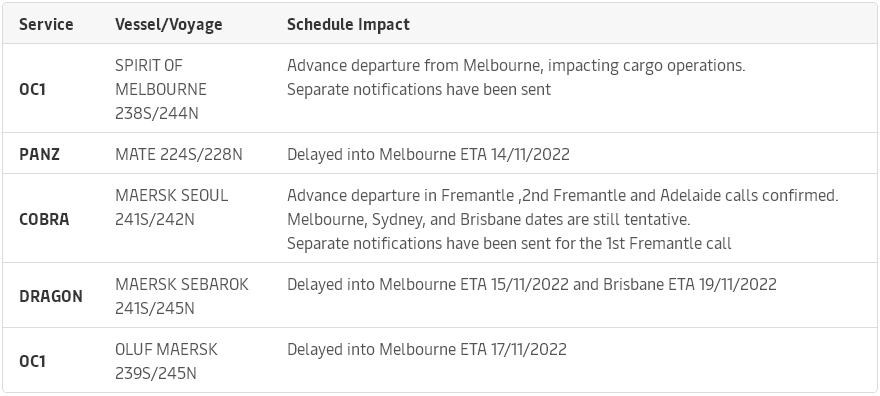Click 'Melbourne, Sydney, and Brisbane dates' line
The image size is (880, 396).
[x=488, y=220]
